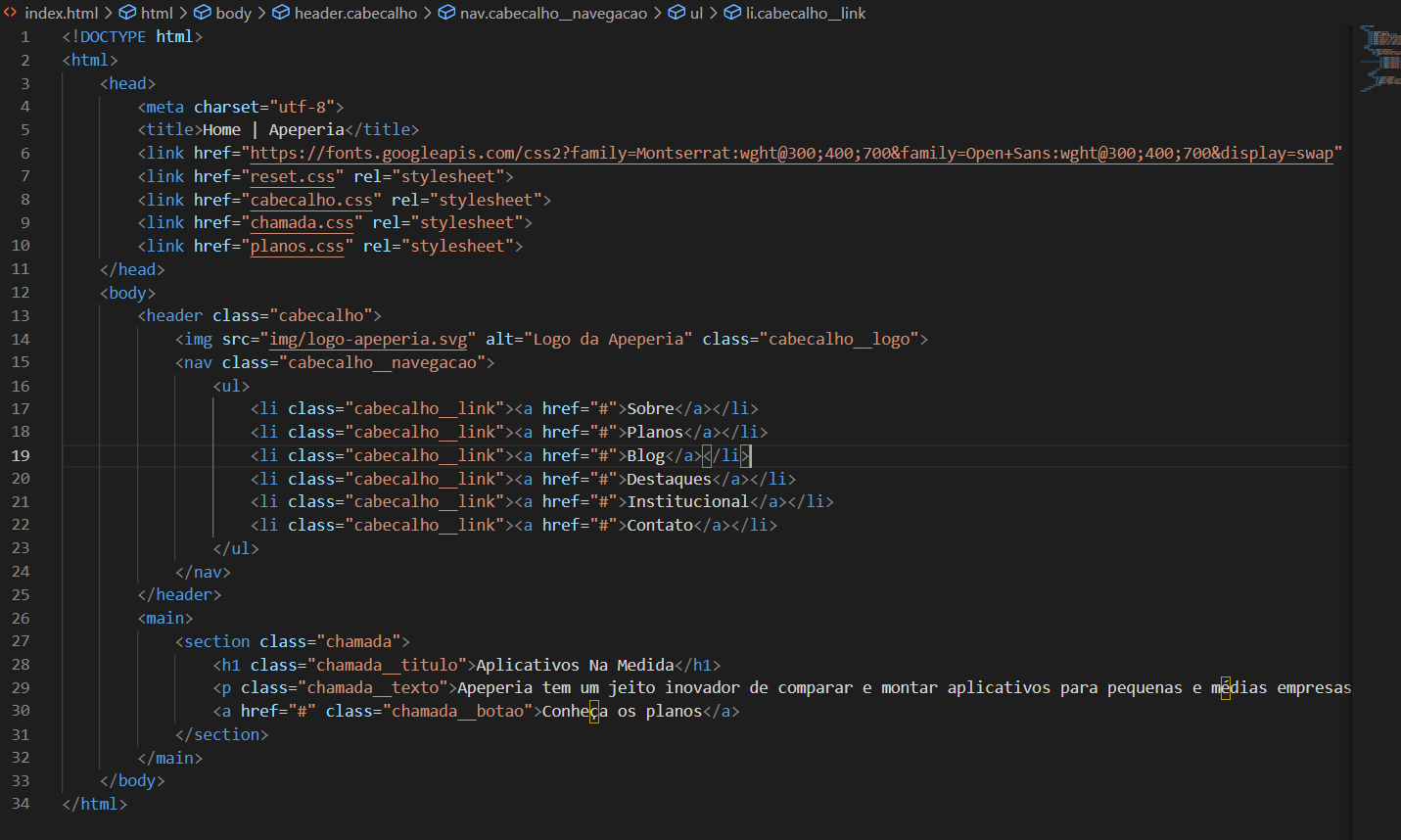Click the closing ul tag

coord(236,548)
